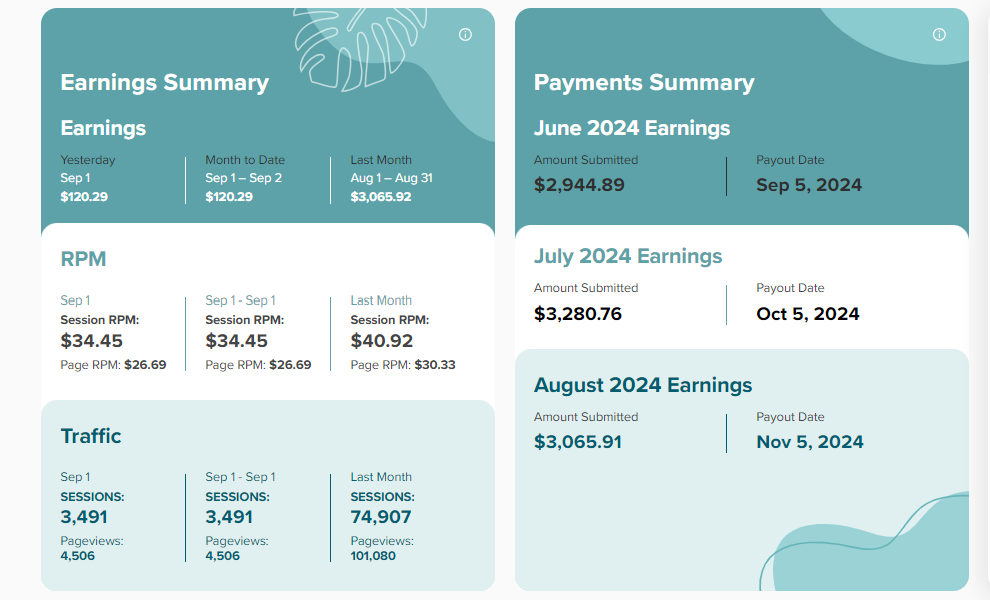Click the June 2024 Earnings heading
This screenshot has height=600, width=990.
[632, 128]
